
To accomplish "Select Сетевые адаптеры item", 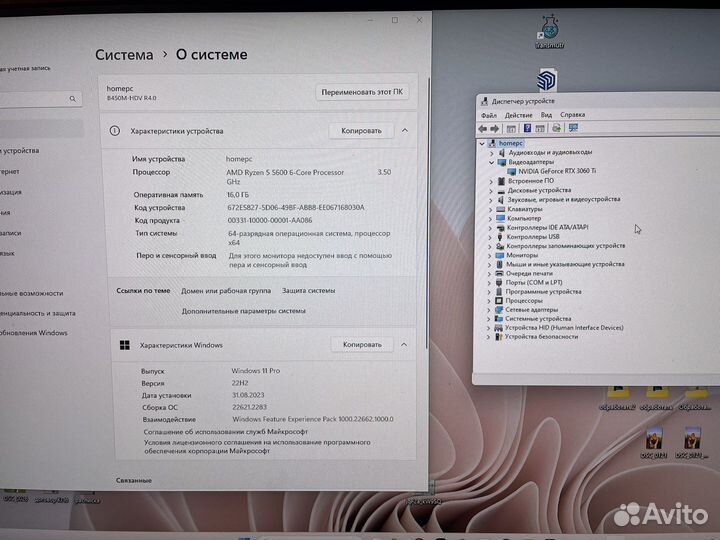I will point(531,309).
